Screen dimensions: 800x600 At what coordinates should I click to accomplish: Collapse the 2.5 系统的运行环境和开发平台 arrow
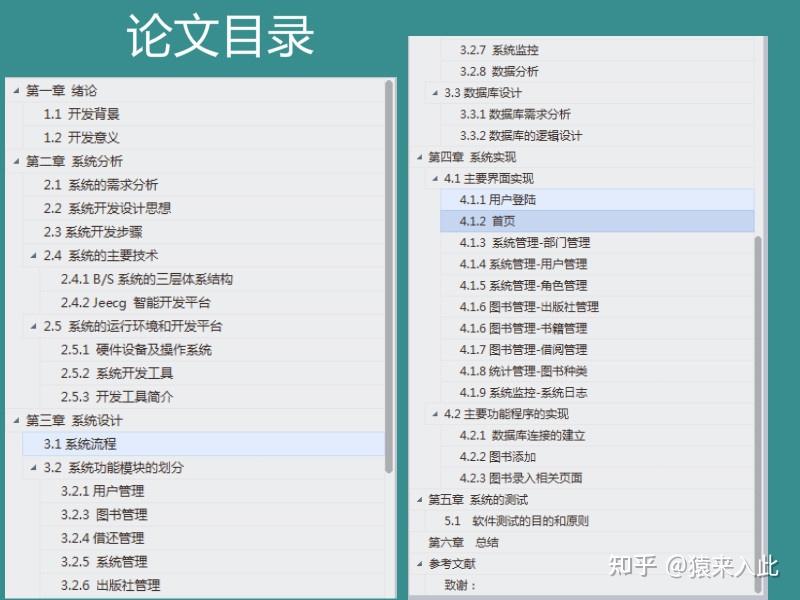point(34,326)
